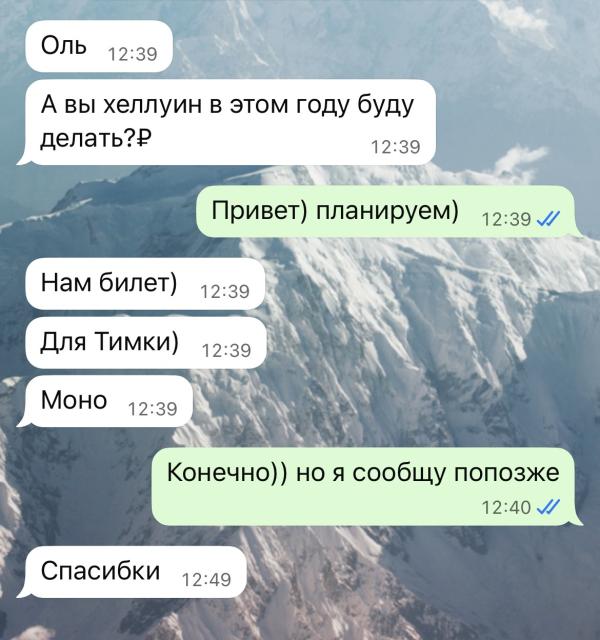Viewport: 600px width, 640px height.
Task: Tap the timestamp next to 'Для Тимки)'
Action: coord(227,350)
